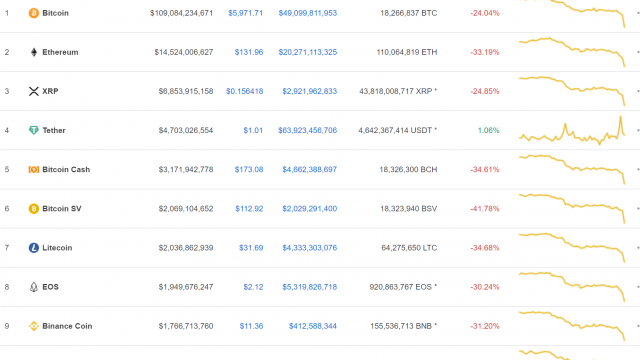Image resolution: width=640 pixels, height=360 pixels.
Task: Open the Bitcoin Cash name link
Action: (x=66, y=169)
